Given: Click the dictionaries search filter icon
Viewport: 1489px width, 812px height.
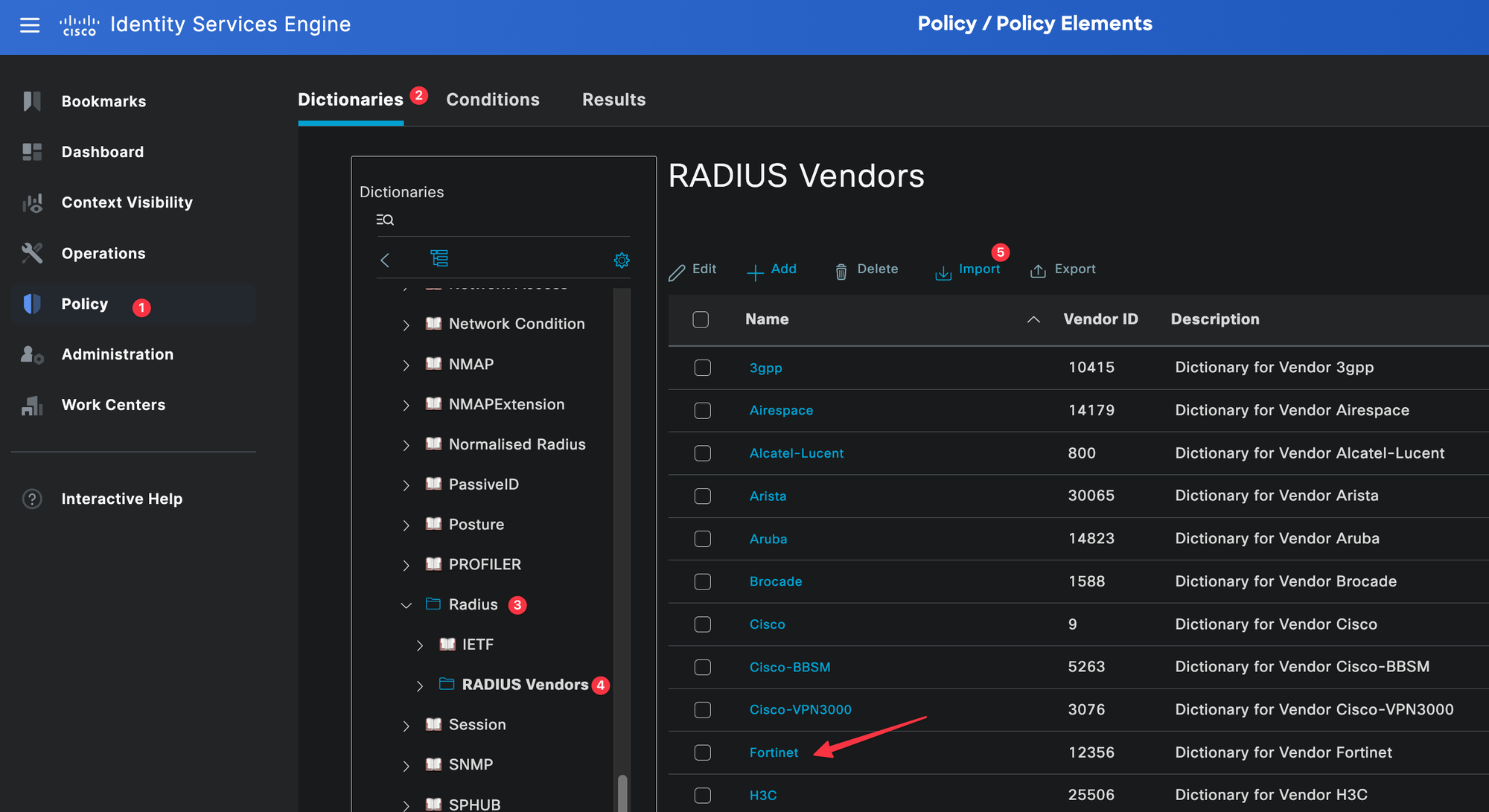Looking at the screenshot, I should [385, 220].
